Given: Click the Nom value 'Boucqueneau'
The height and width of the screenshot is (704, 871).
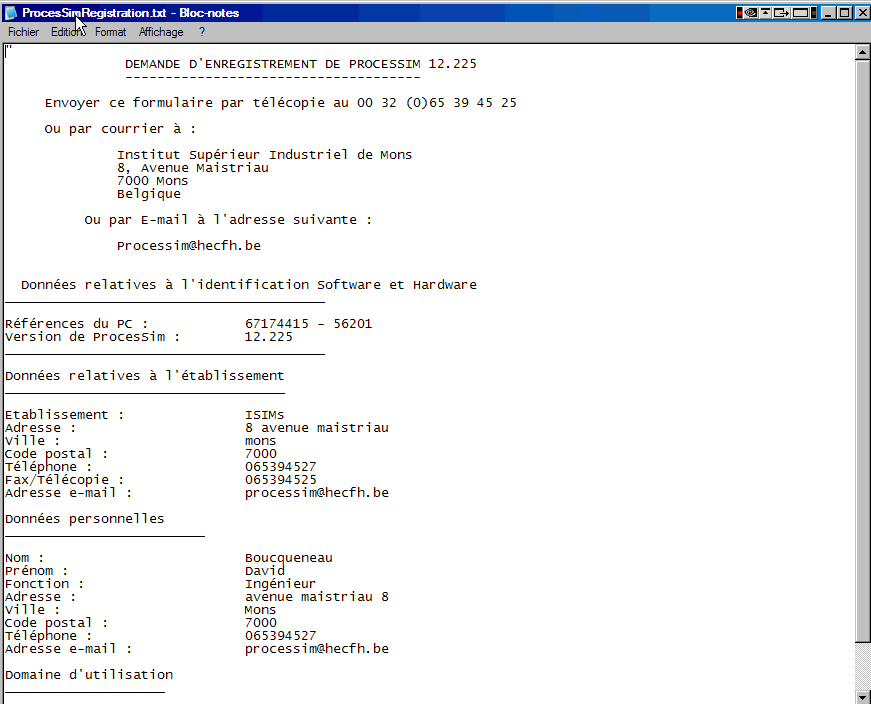Looking at the screenshot, I should click(x=289, y=558).
